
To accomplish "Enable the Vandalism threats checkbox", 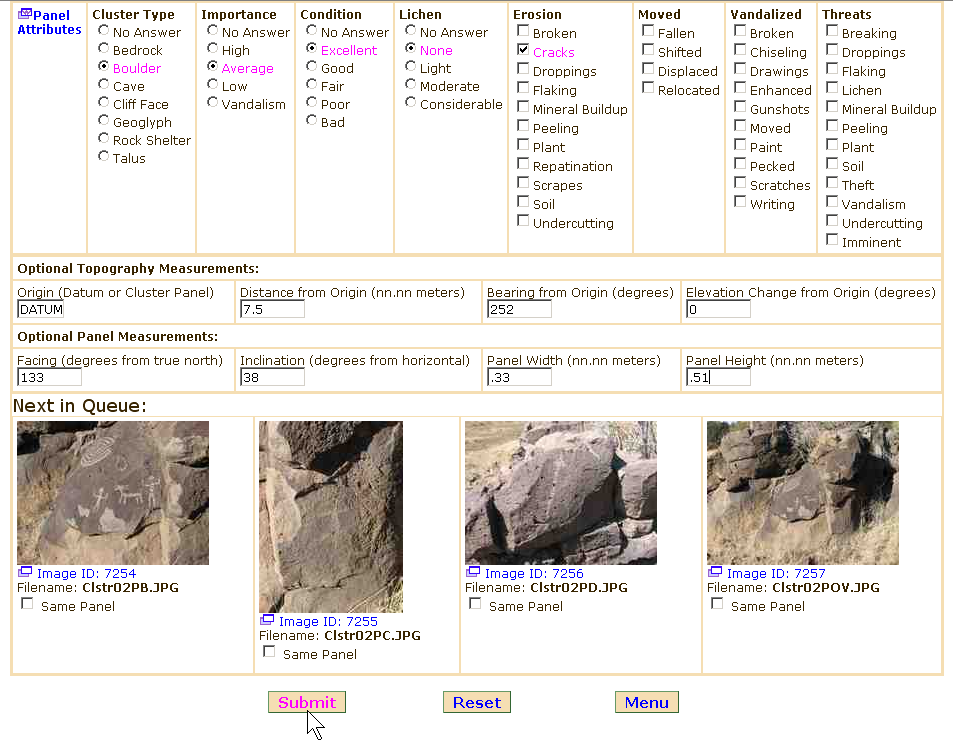I will pos(832,202).
